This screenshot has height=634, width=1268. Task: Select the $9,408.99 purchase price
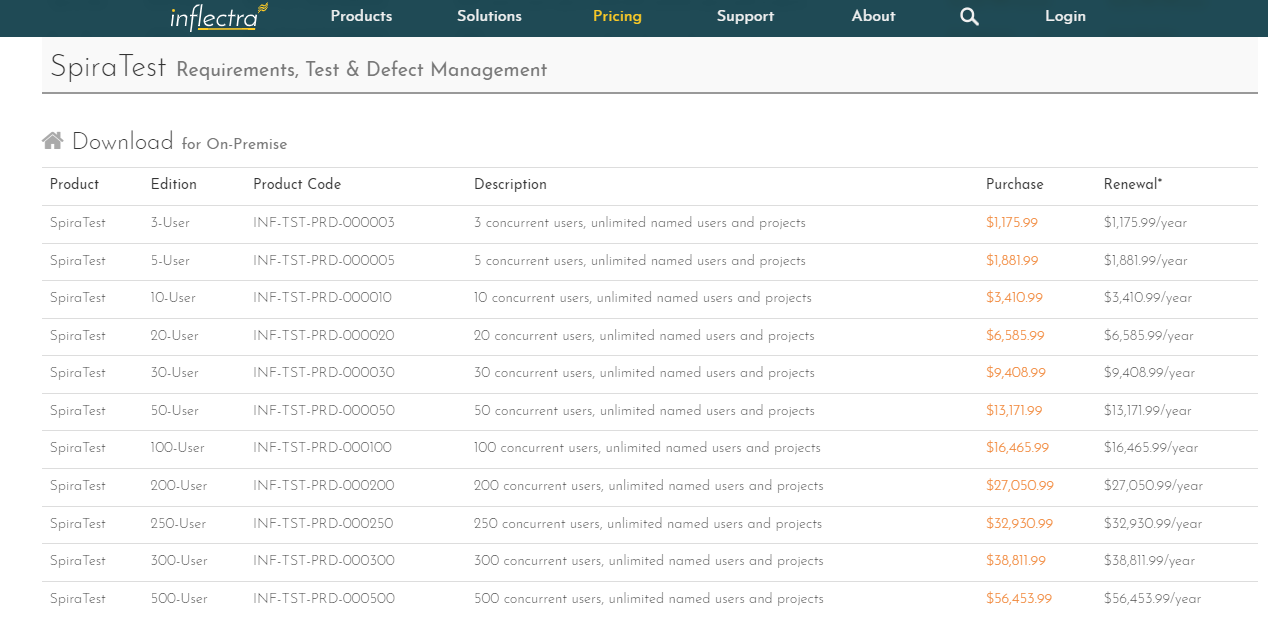[x=1015, y=373]
